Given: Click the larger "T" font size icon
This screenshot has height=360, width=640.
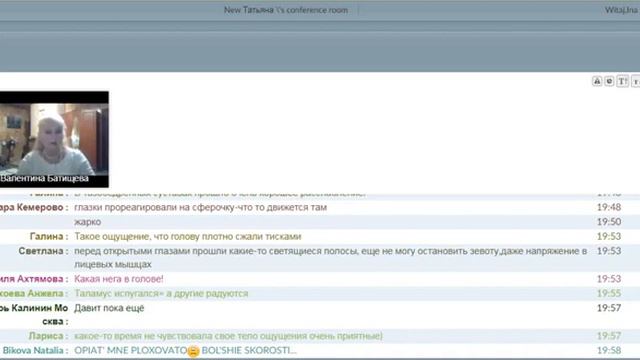Looking at the screenshot, I should [622, 81].
